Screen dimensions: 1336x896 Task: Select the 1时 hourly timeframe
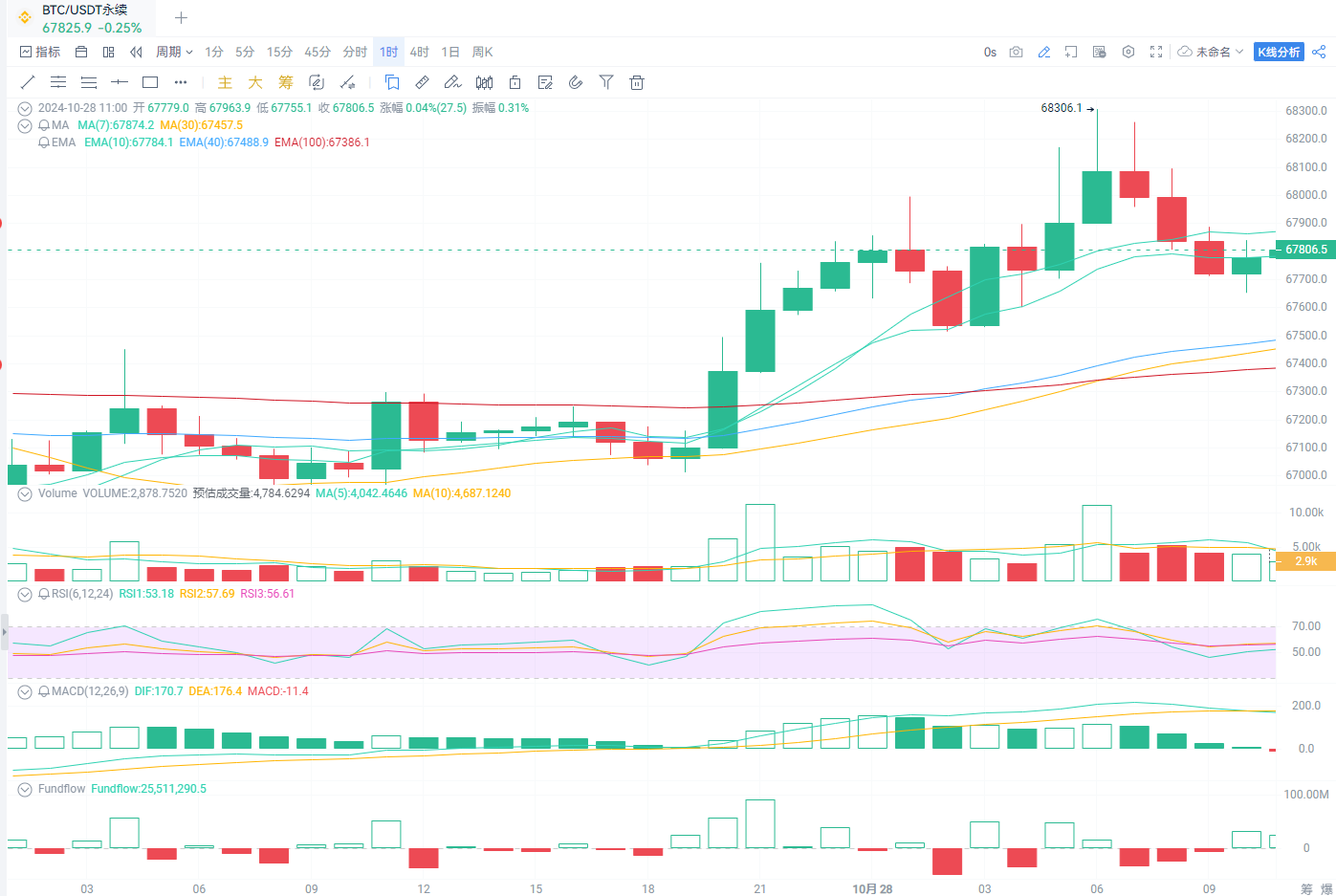[388, 52]
